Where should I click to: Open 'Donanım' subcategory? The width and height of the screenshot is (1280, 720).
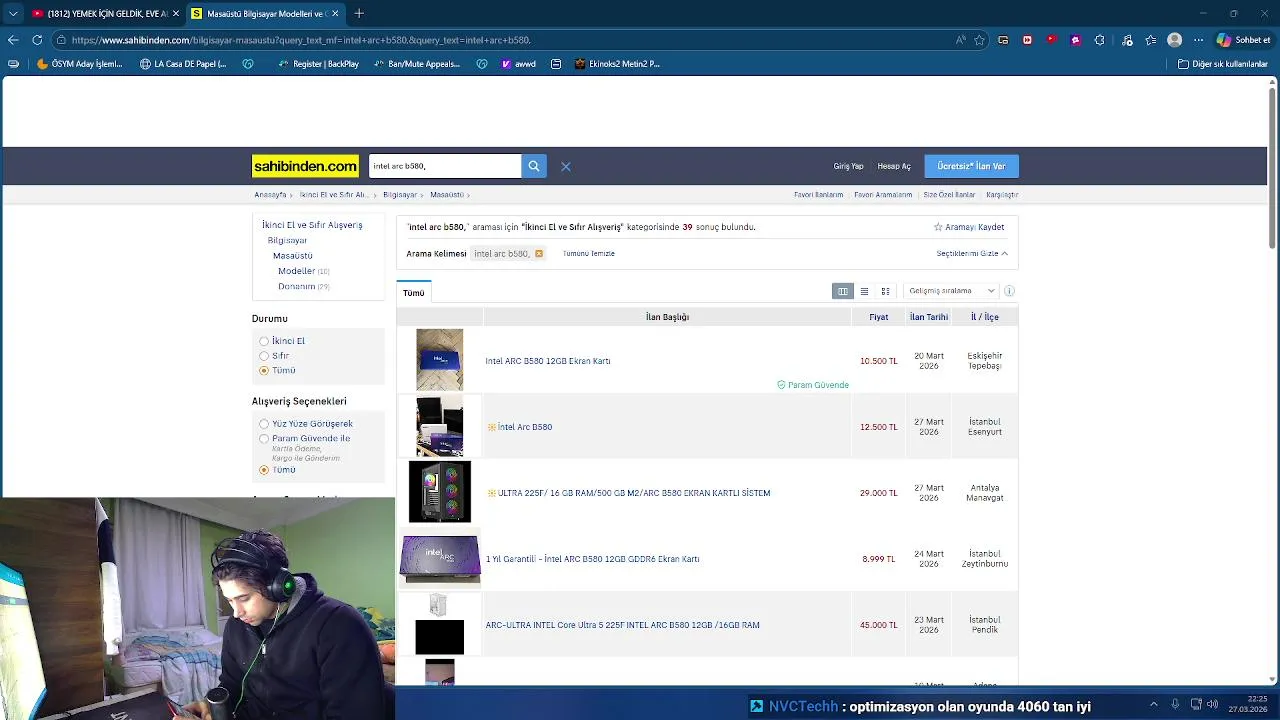pyautogui.click(x=296, y=287)
